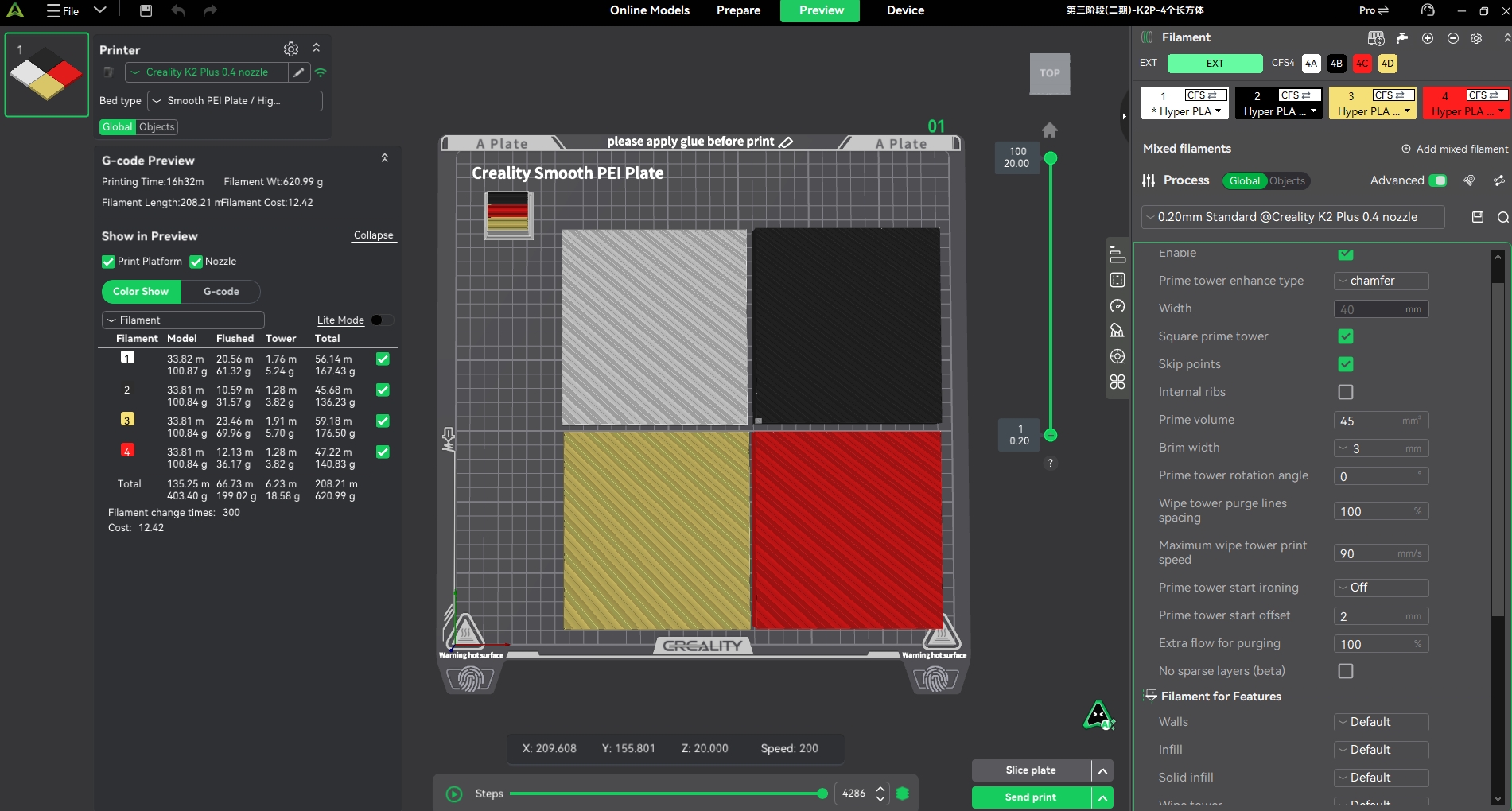Click the save file icon in top bar

coord(146,10)
